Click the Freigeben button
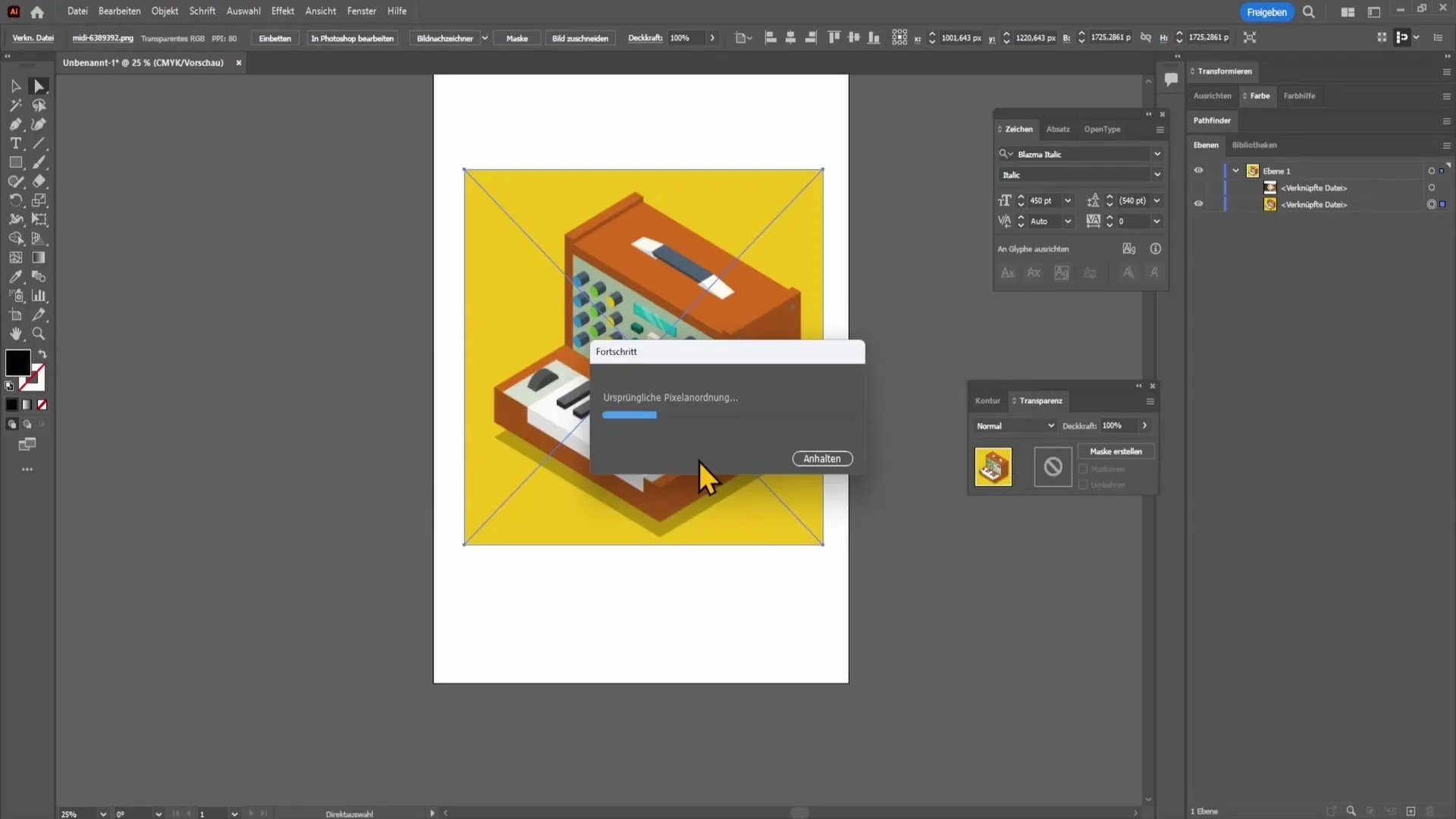 1266,12
